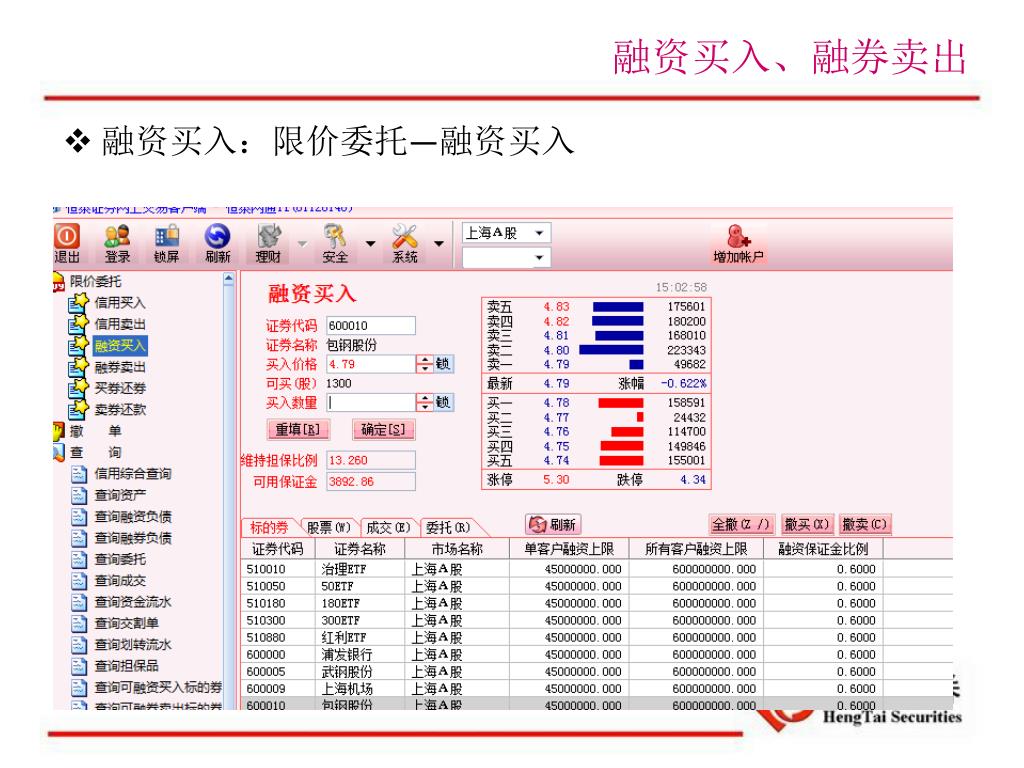Open 查询可融资买入标的券 in the sidebar
The width and height of the screenshot is (1024, 768).
click(x=157, y=687)
